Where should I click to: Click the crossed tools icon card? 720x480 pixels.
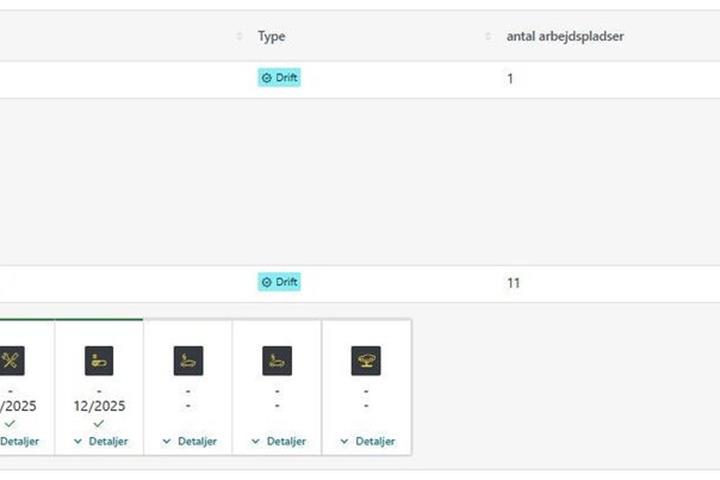pos(11,361)
